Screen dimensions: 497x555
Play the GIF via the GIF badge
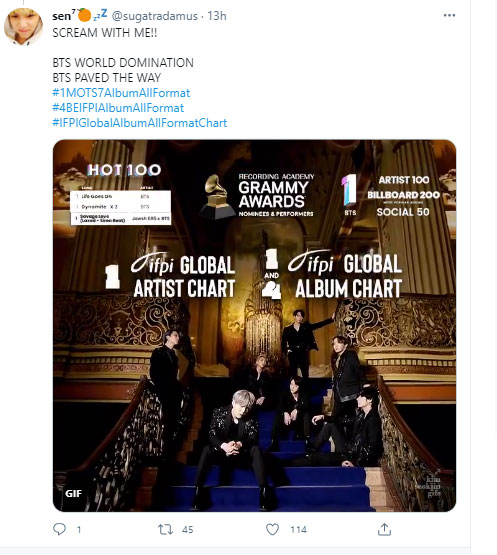pos(73,493)
